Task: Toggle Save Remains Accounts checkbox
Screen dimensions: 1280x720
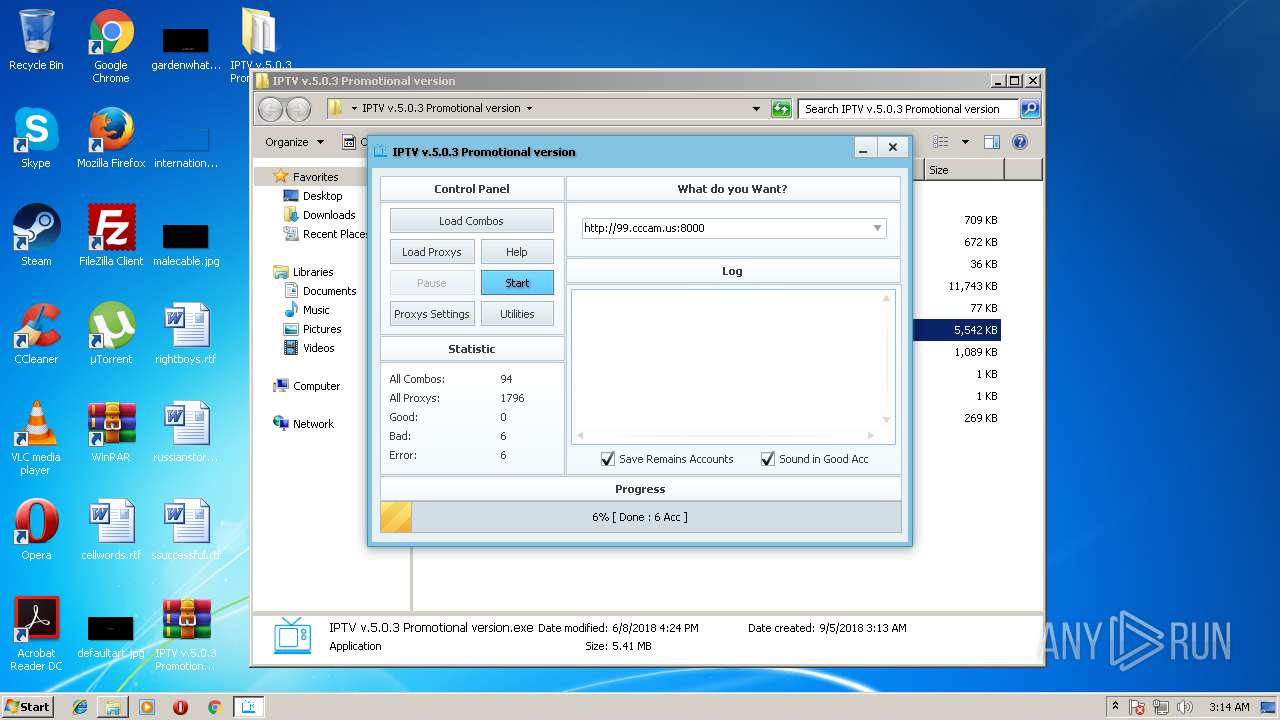Action: (x=608, y=459)
